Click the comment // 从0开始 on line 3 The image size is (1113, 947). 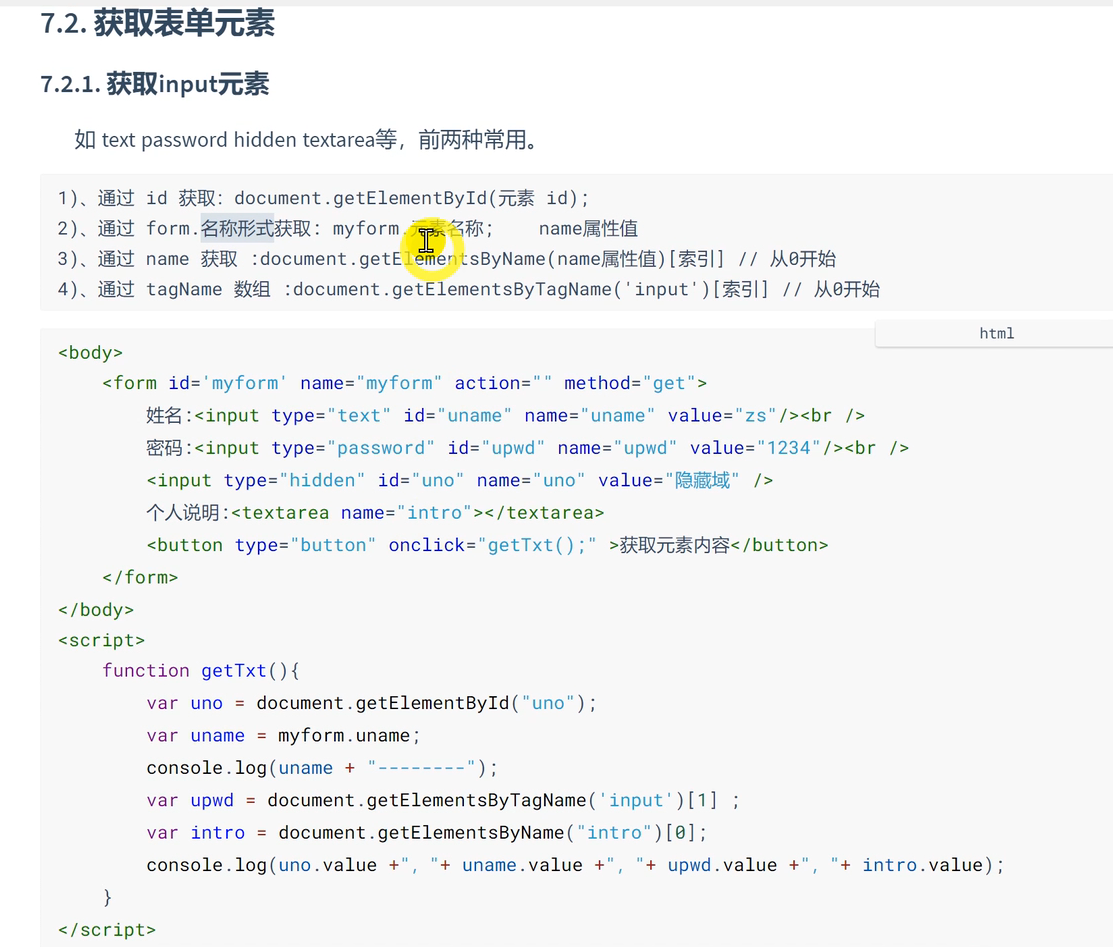pos(786,259)
